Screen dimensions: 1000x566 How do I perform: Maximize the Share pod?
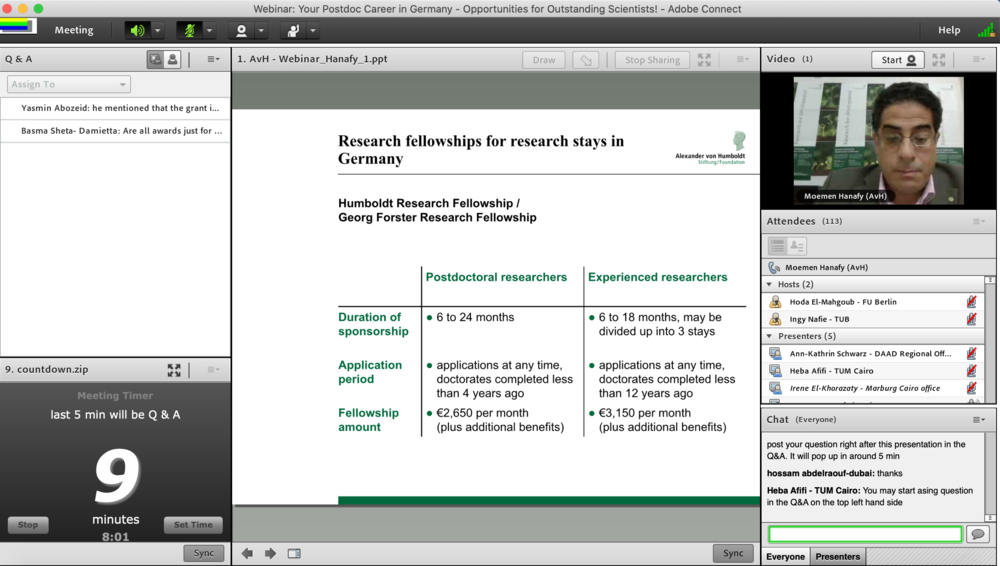[704, 60]
